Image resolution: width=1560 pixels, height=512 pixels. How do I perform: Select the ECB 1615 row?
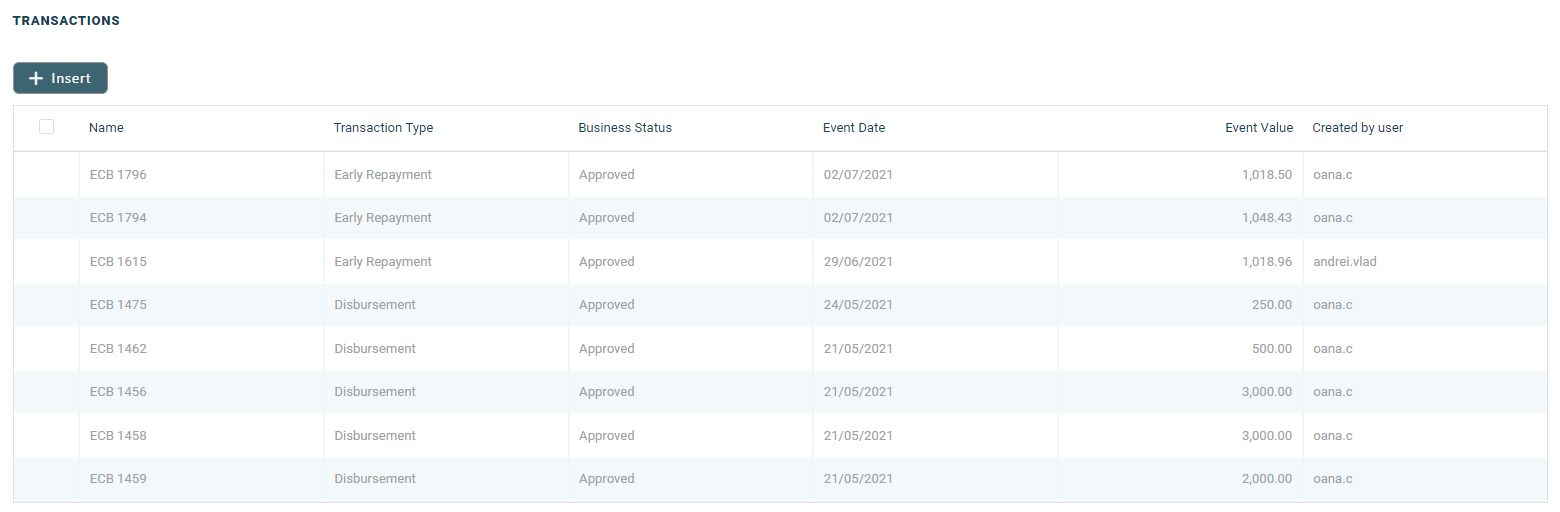pyautogui.click(x=118, y=262)
